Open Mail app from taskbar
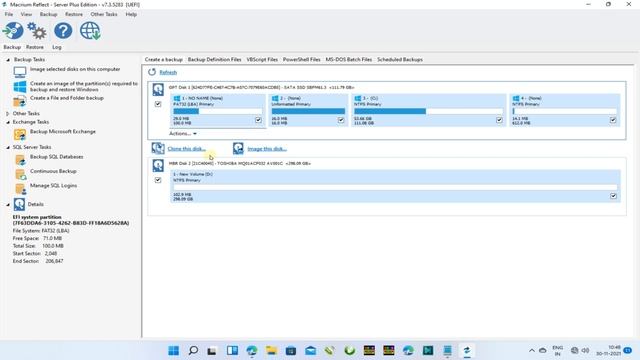640x360 pixels. click(311, 350)
